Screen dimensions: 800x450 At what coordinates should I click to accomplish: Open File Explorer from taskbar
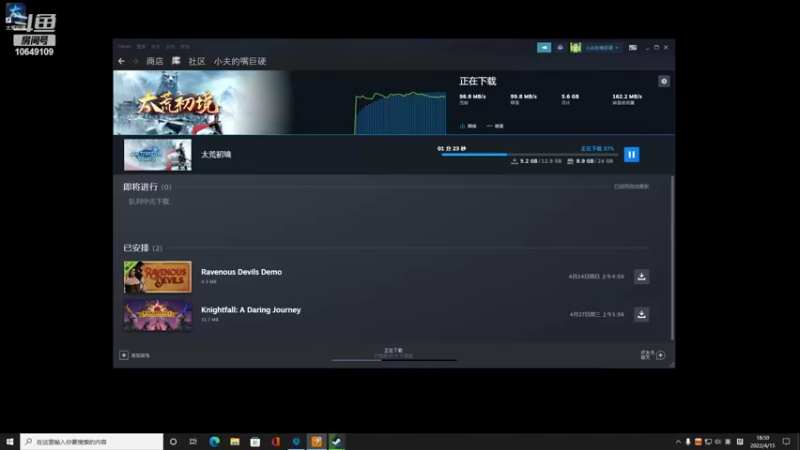[235, 441]
